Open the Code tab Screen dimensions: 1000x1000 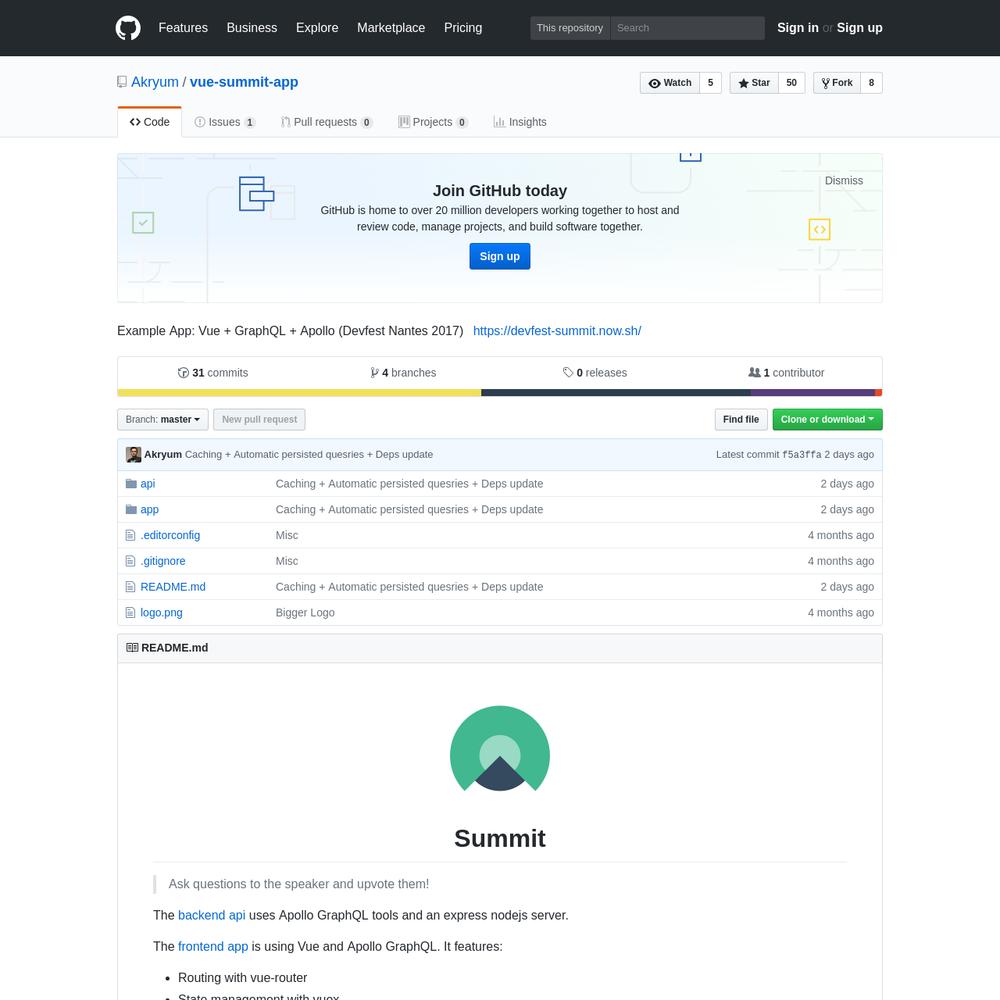(x=149, y=122)
